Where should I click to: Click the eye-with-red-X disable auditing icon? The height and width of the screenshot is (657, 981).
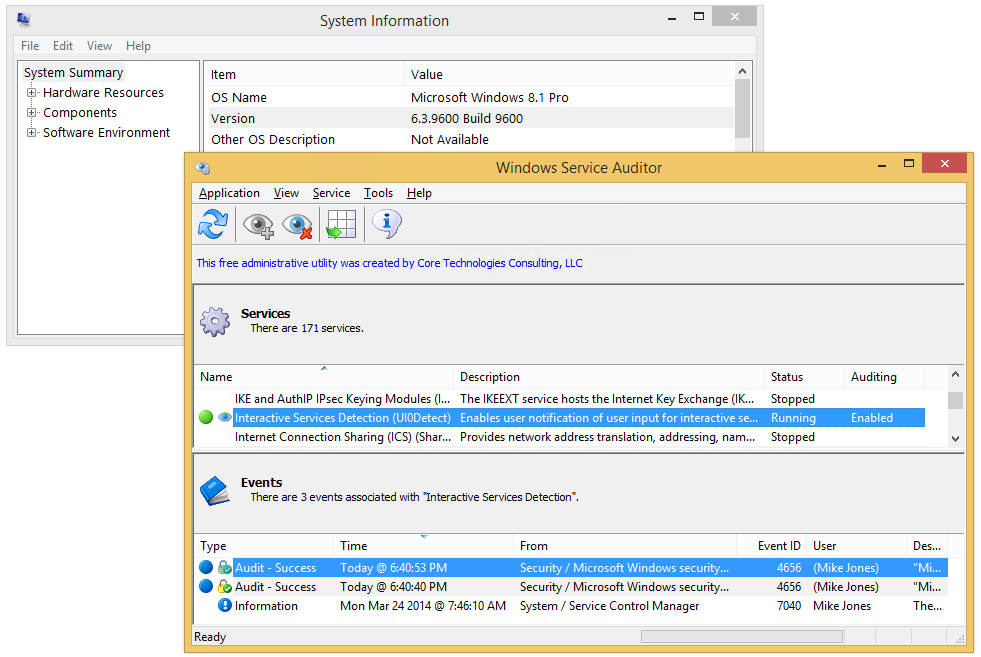click(297, 225)
